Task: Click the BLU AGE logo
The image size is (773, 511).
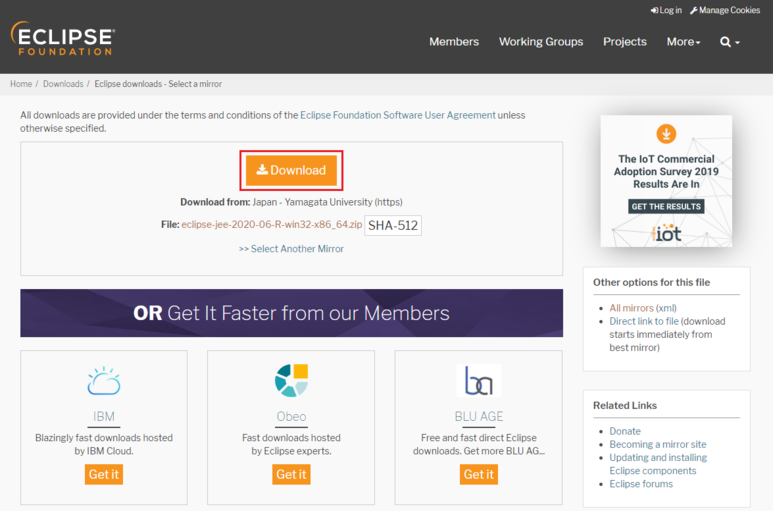Action: tap(479, 380)
